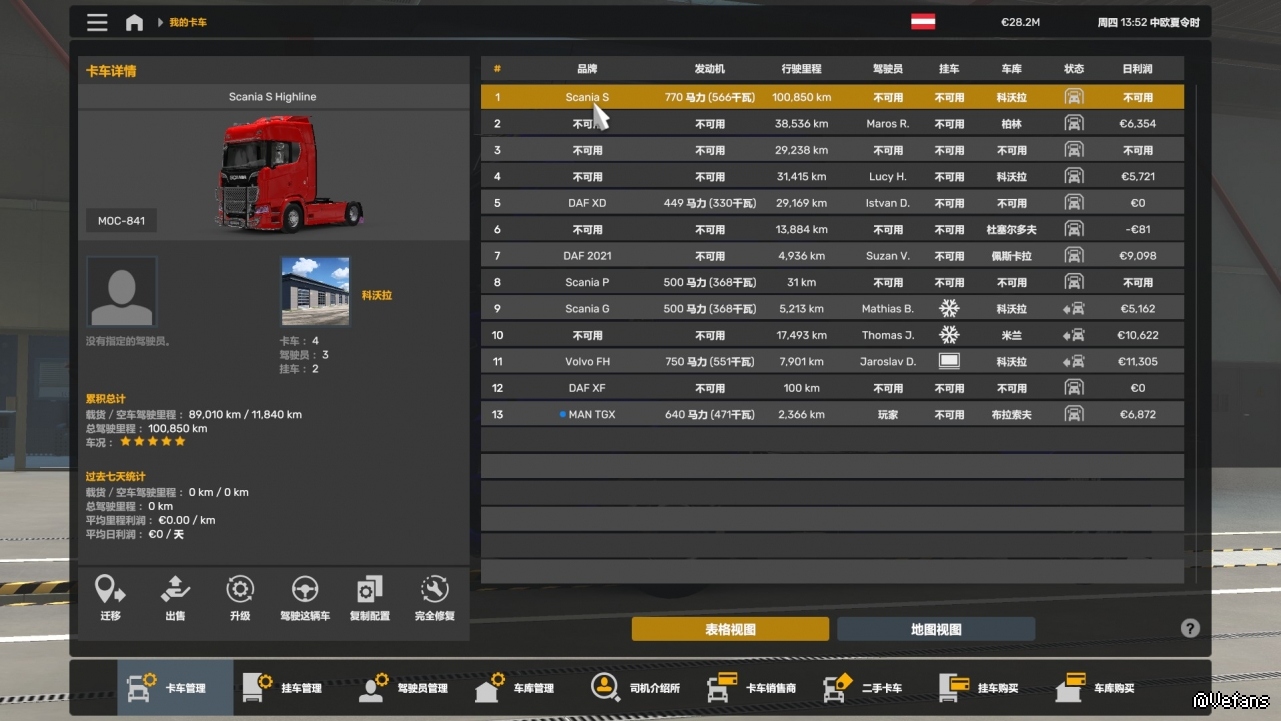Select the 'Scania S' brand cell
1281x721 pixels.
[x=587, y=97]
